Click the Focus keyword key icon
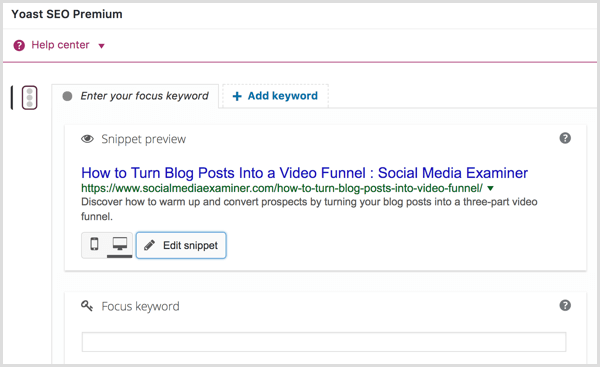The height and width of the screenshot is (367, 600). point(87,306)
